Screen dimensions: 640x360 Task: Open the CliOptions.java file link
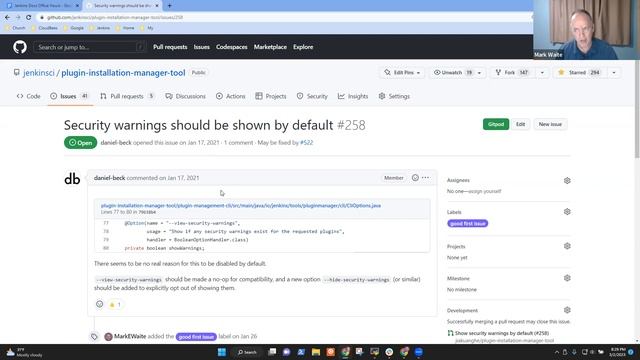(x=241, y=205)
